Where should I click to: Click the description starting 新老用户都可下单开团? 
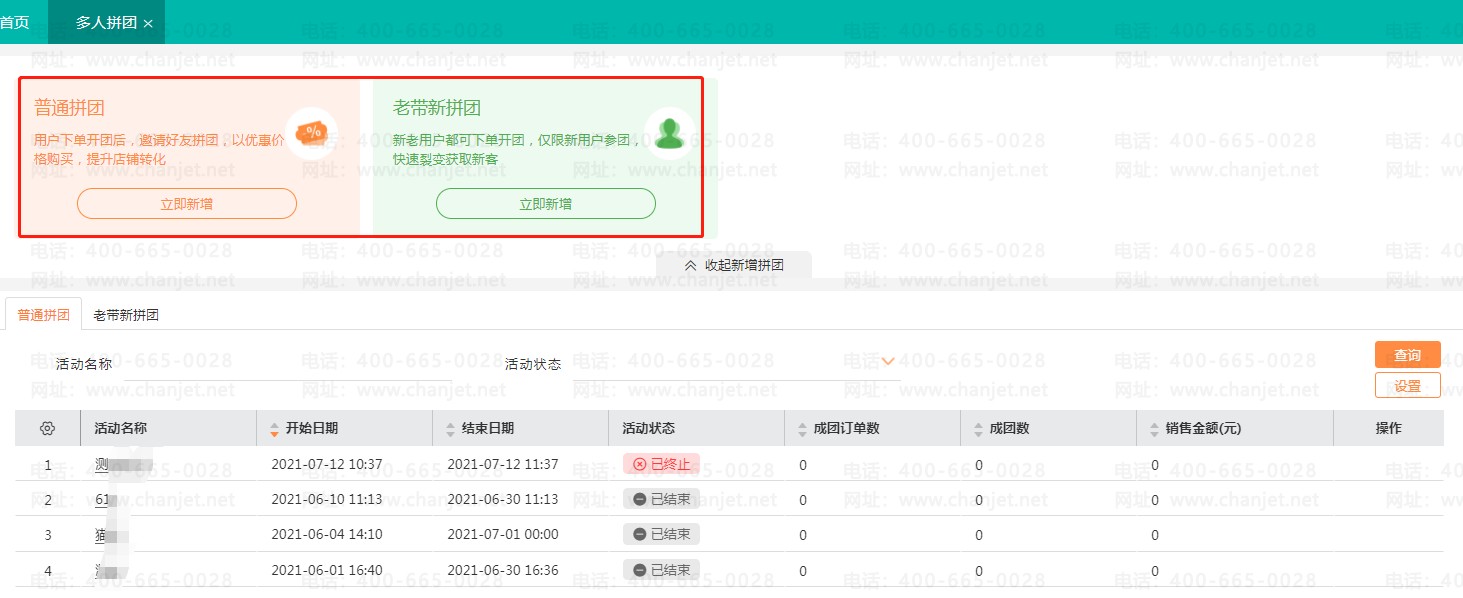pos(516,149)
